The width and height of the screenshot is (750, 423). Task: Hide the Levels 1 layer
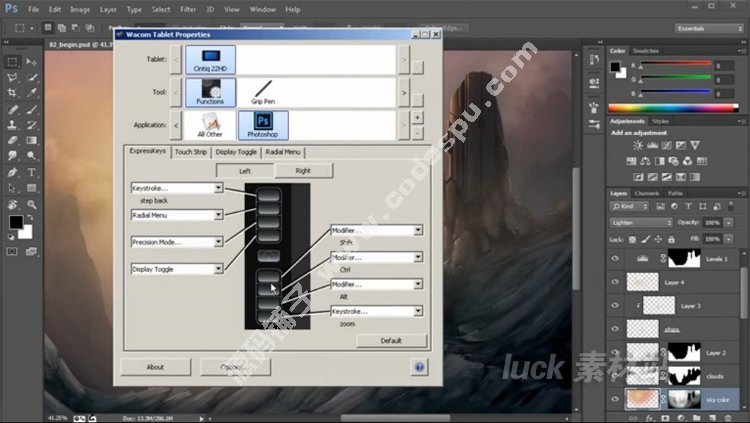616,259
